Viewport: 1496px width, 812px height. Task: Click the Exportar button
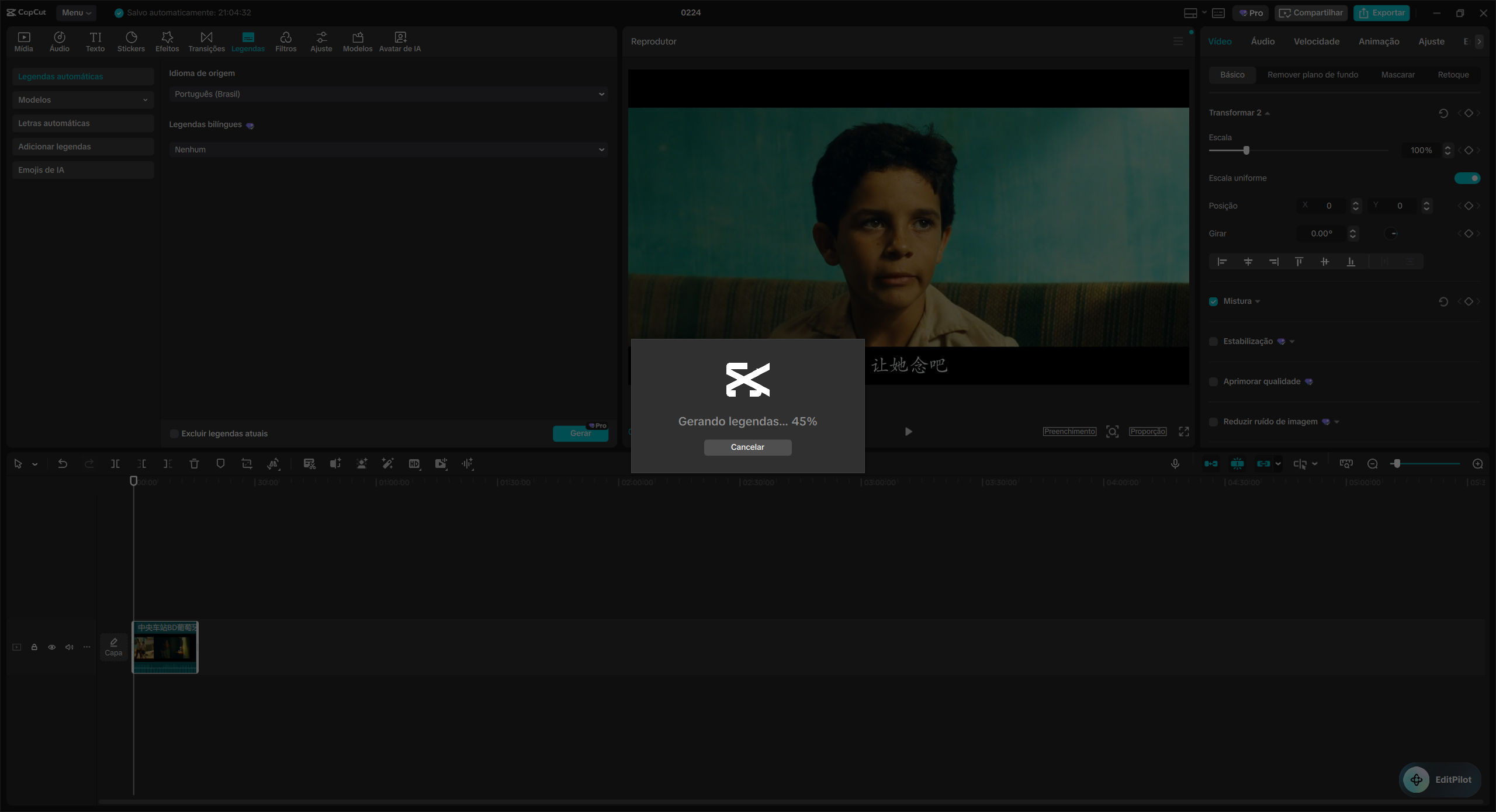[x=1381, y=12]
